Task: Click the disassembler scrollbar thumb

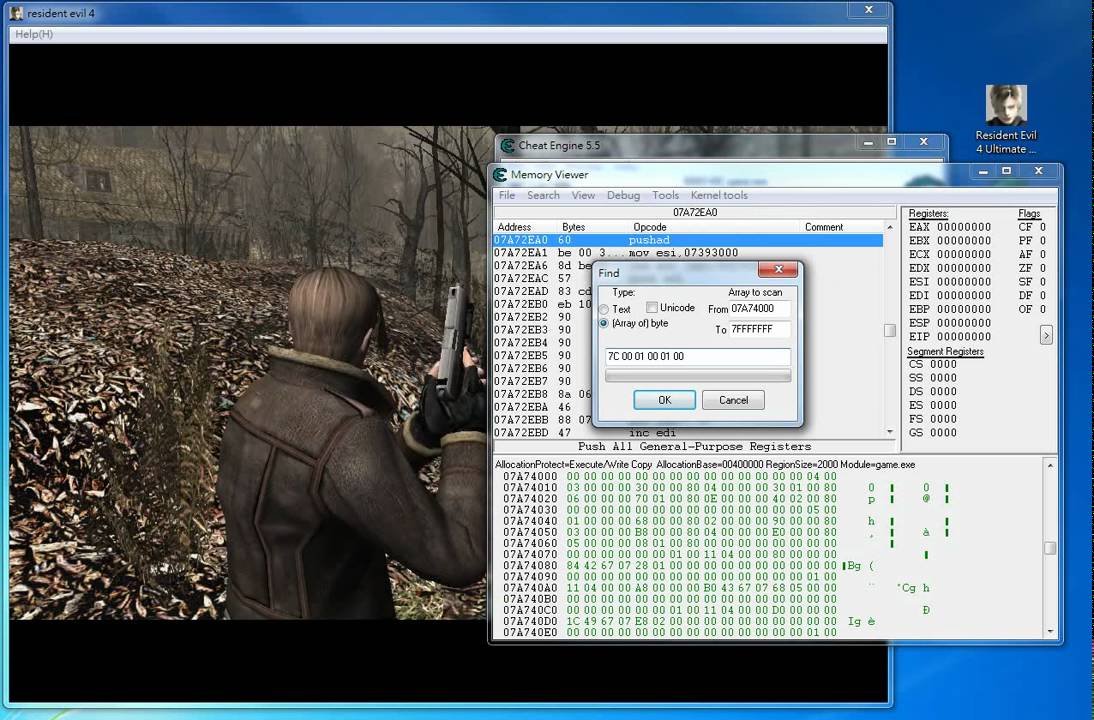Action: click(x=890, y=331)
